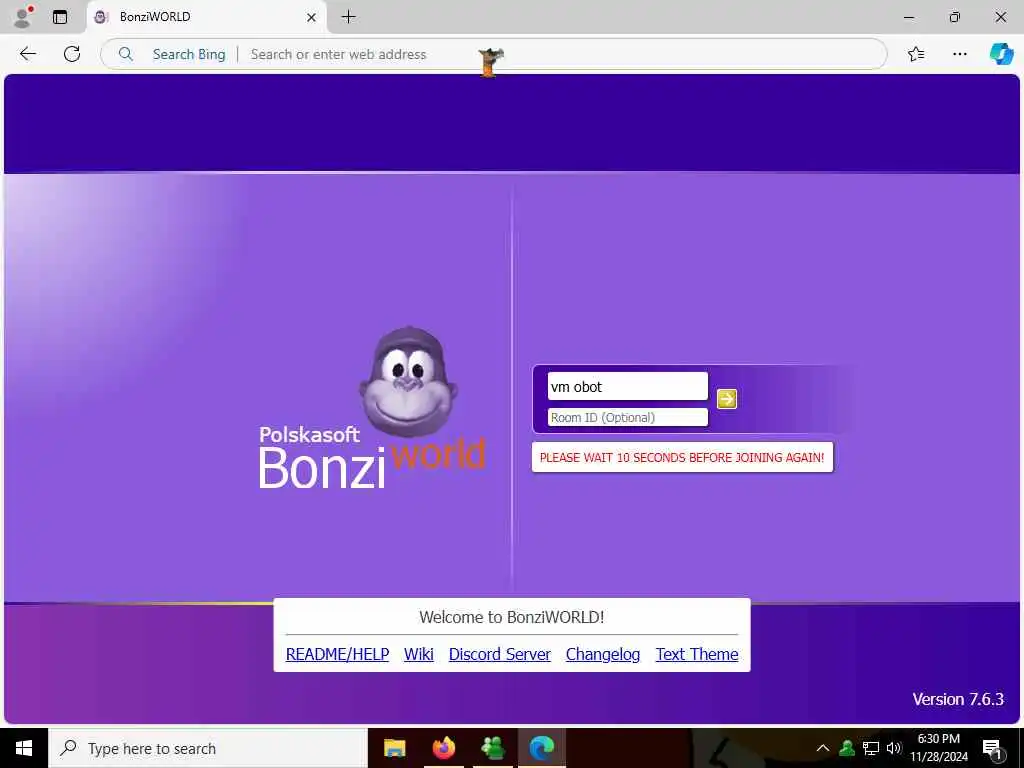Open the Wiki link
Image resolution: width=1024 pixels, height=768 pixels.
pyautogui.click(x=419, y=654)
